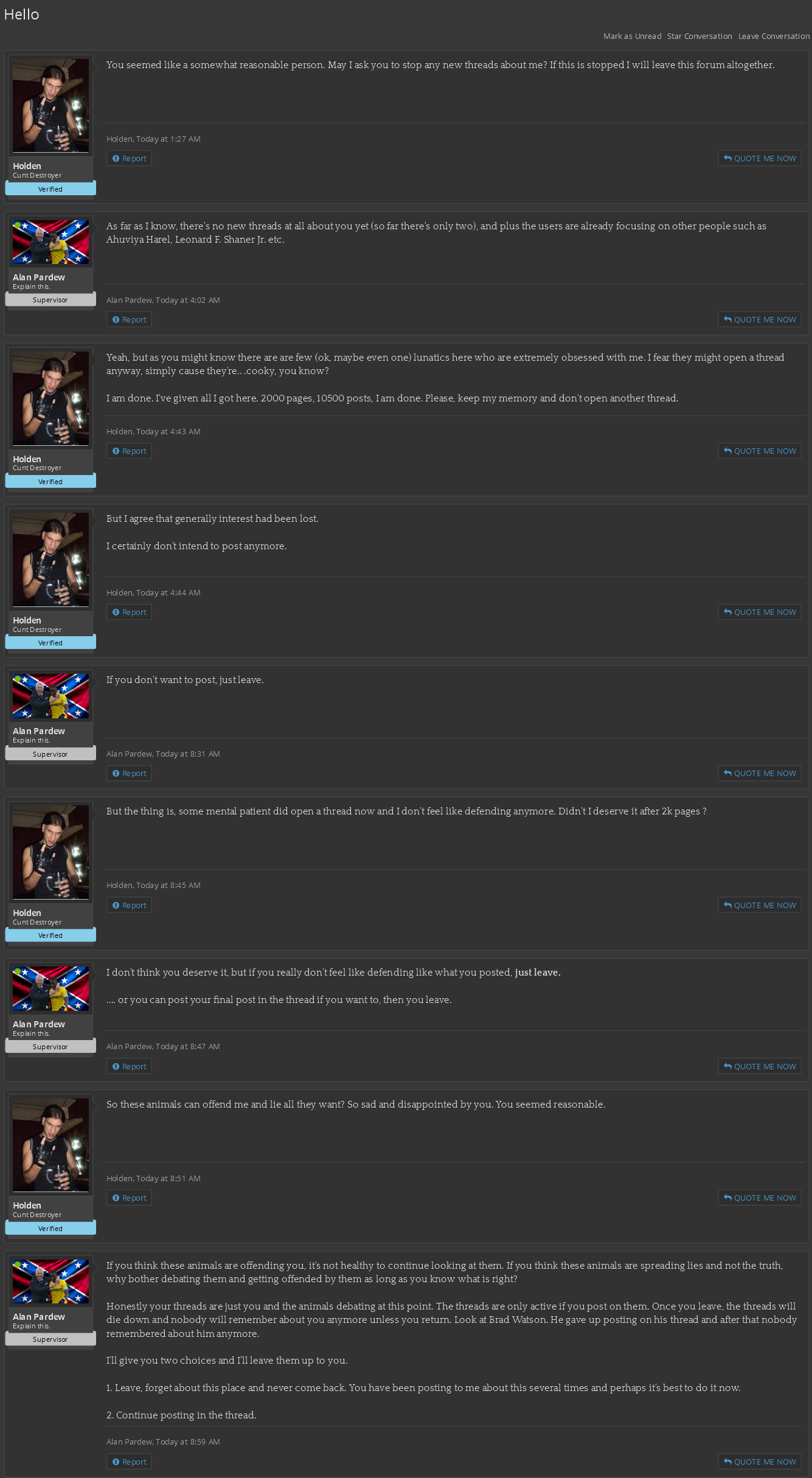Screen dimensions: 812x1478
Task: Click Report on Holden's 1:27 AM message
Action: (x=130, y=159)
